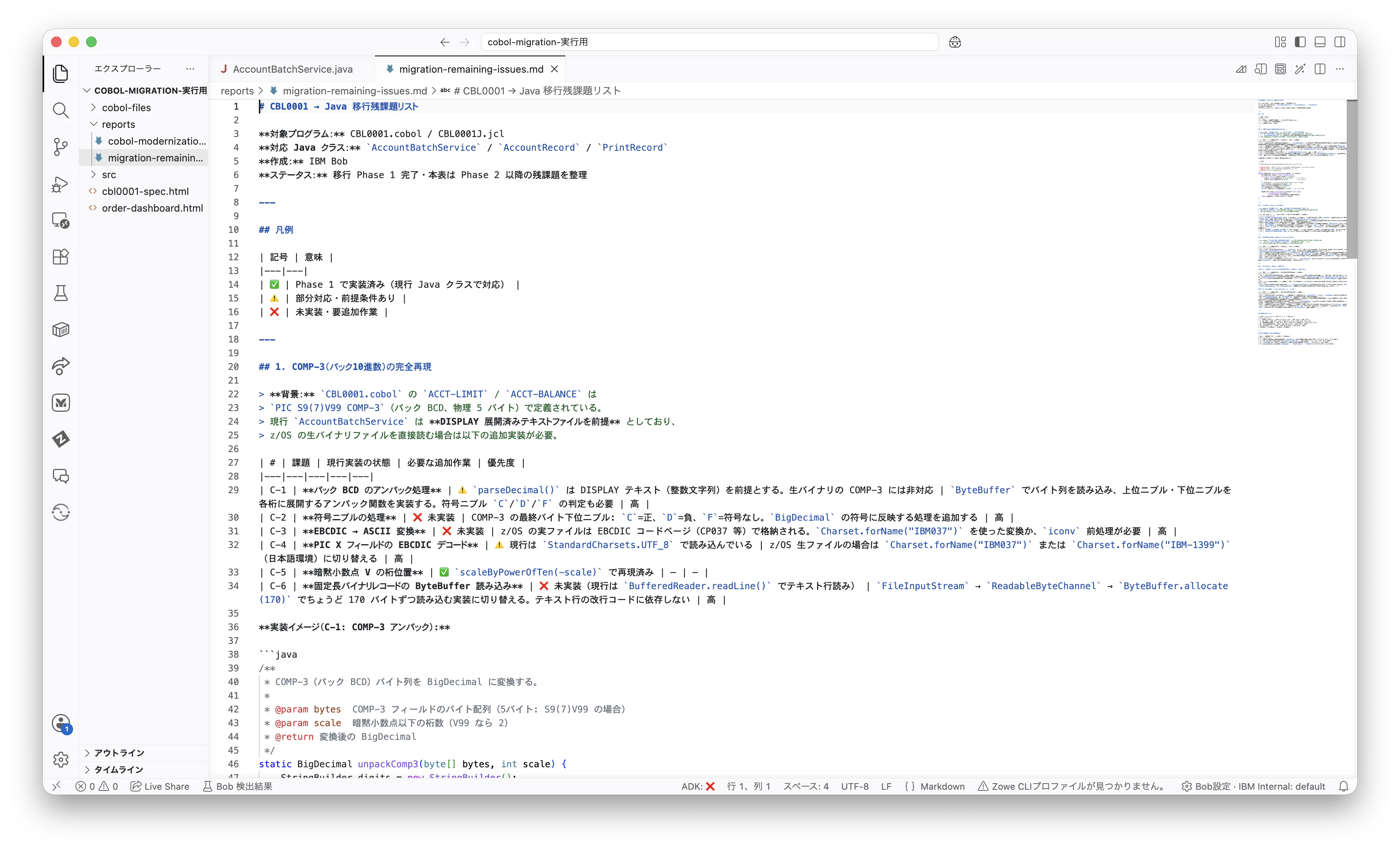Open the chat bubbles icon in activity bar
1400x851 pixels.
tap(61, 476)
